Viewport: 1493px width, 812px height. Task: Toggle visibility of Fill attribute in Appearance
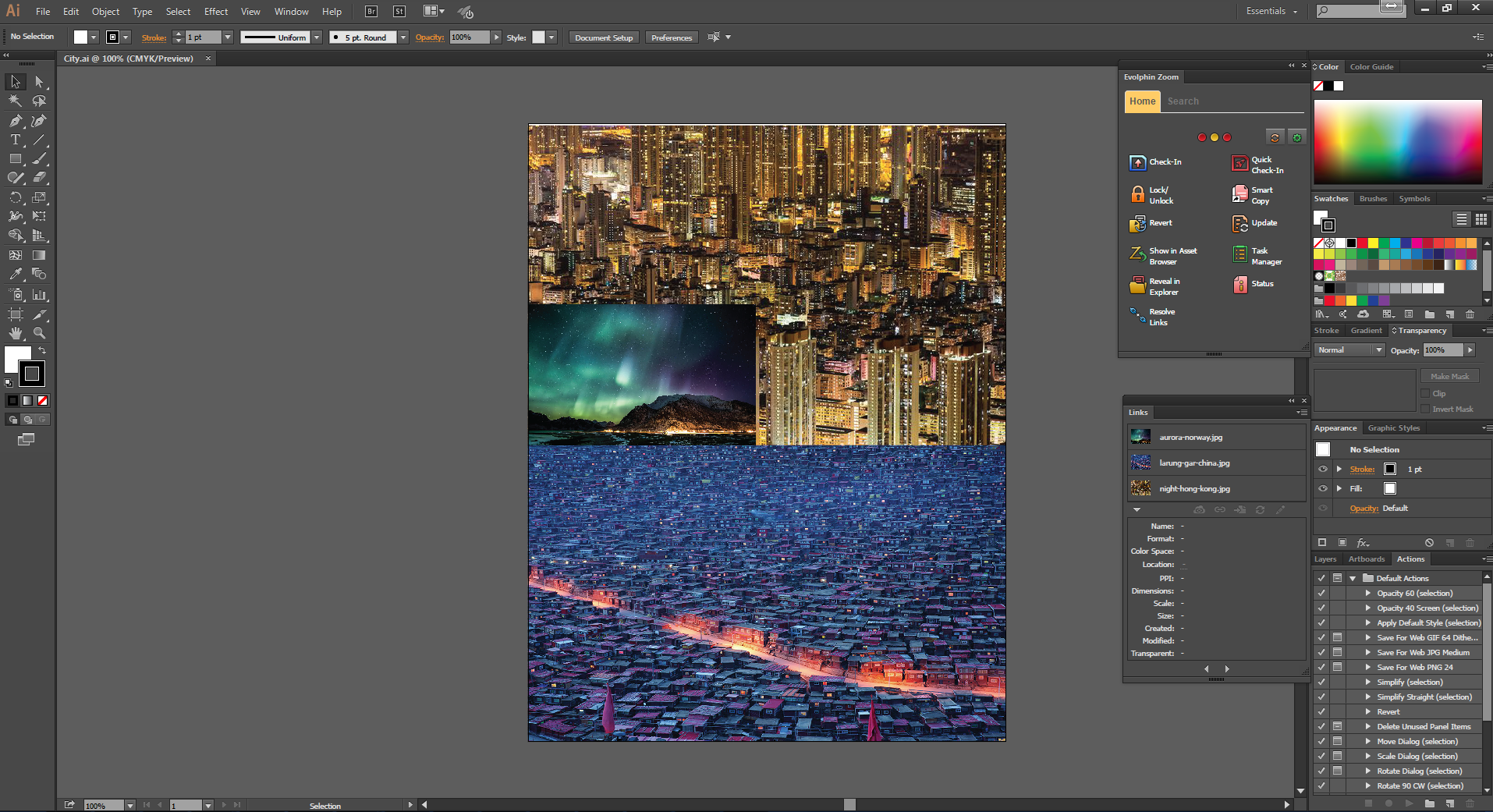click(x=1322, y=488)
